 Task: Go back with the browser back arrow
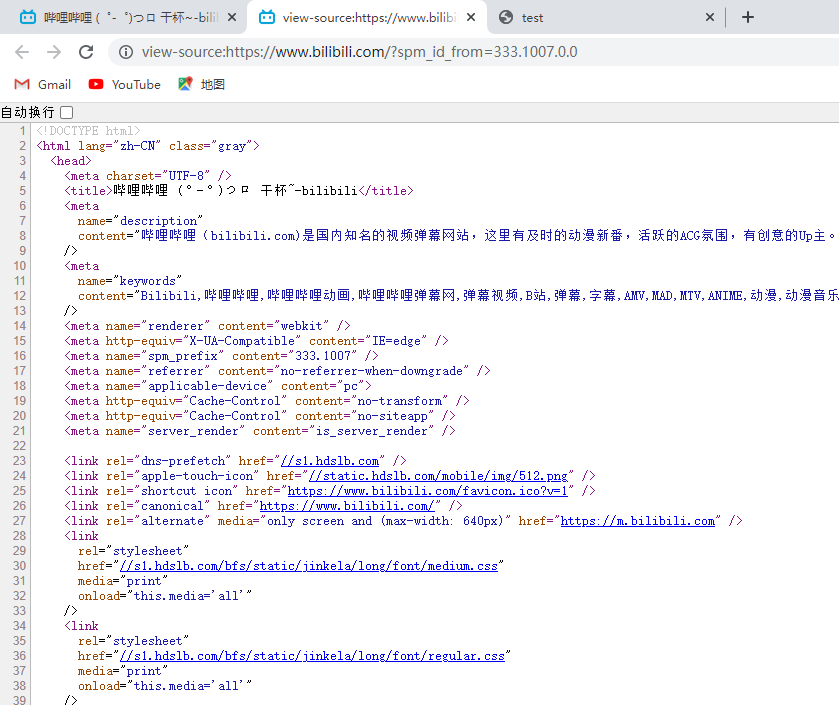pos(22,52)
